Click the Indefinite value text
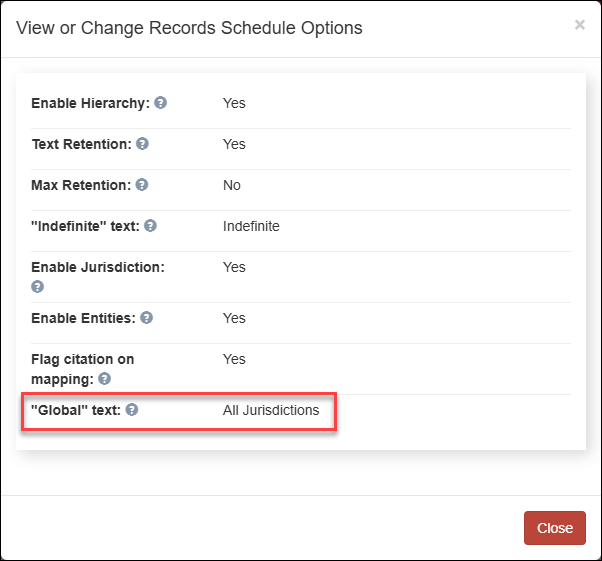Image resolution: width=602 pixels, height=561 pixels. [251, 226]
